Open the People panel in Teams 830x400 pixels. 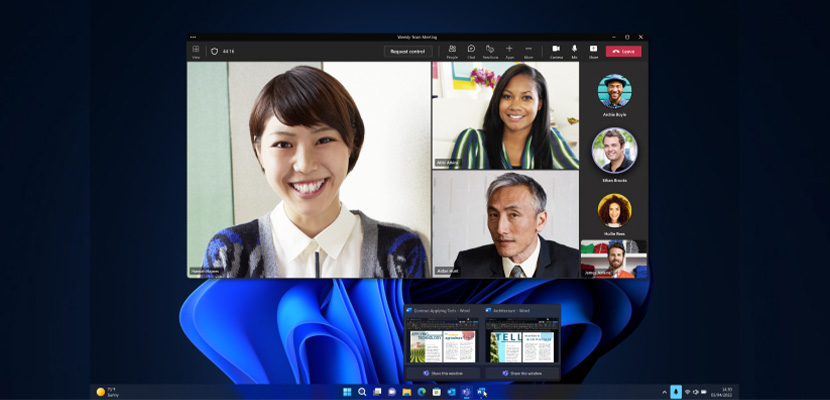452,49
